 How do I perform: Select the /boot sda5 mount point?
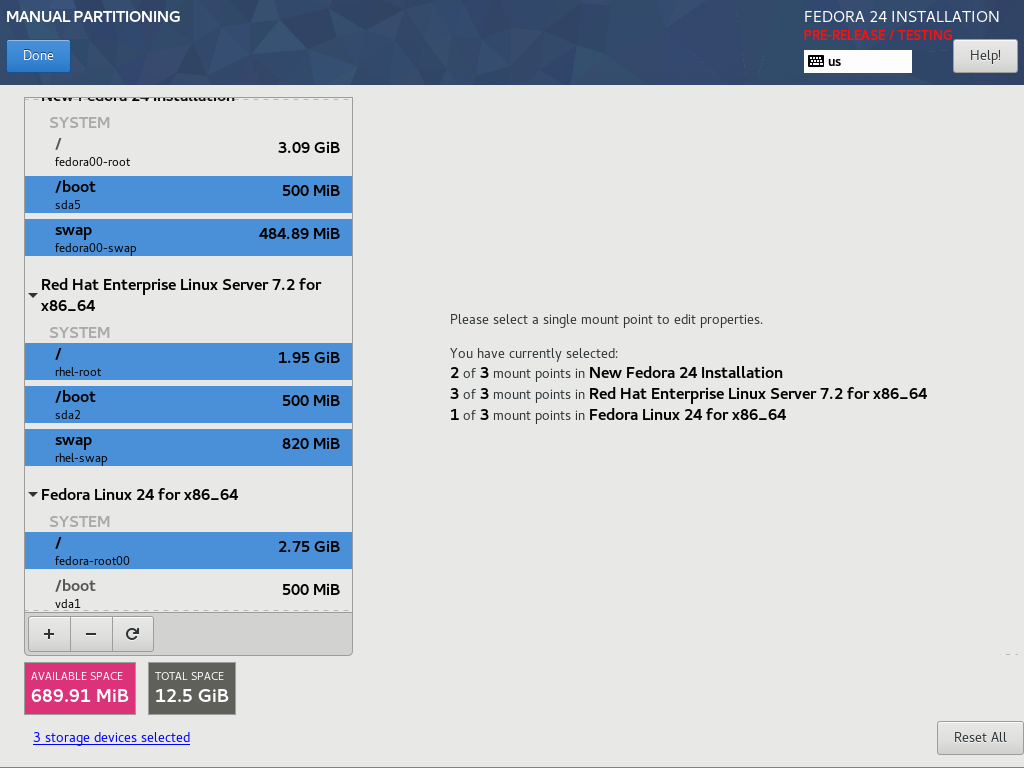point(188,194)
